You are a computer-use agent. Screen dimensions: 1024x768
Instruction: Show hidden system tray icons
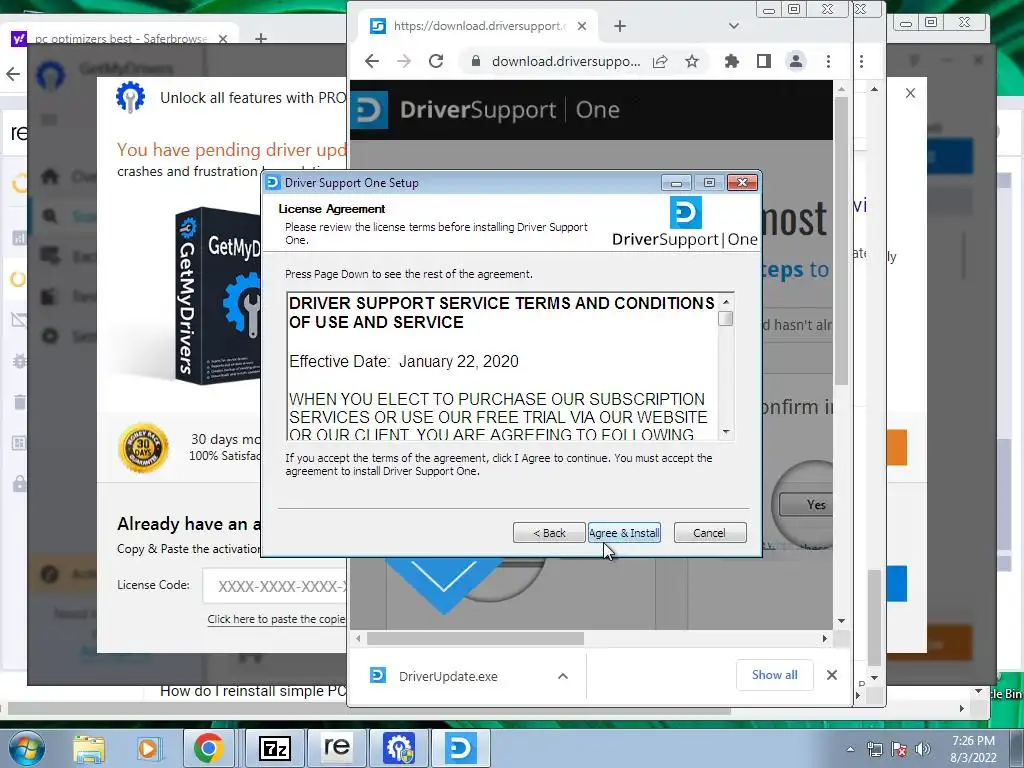pyautogui.click(x=850, y=749)
